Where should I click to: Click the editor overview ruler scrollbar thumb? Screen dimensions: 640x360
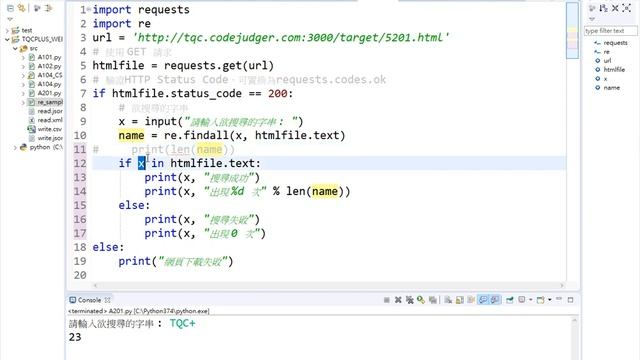tap(572, 31)
